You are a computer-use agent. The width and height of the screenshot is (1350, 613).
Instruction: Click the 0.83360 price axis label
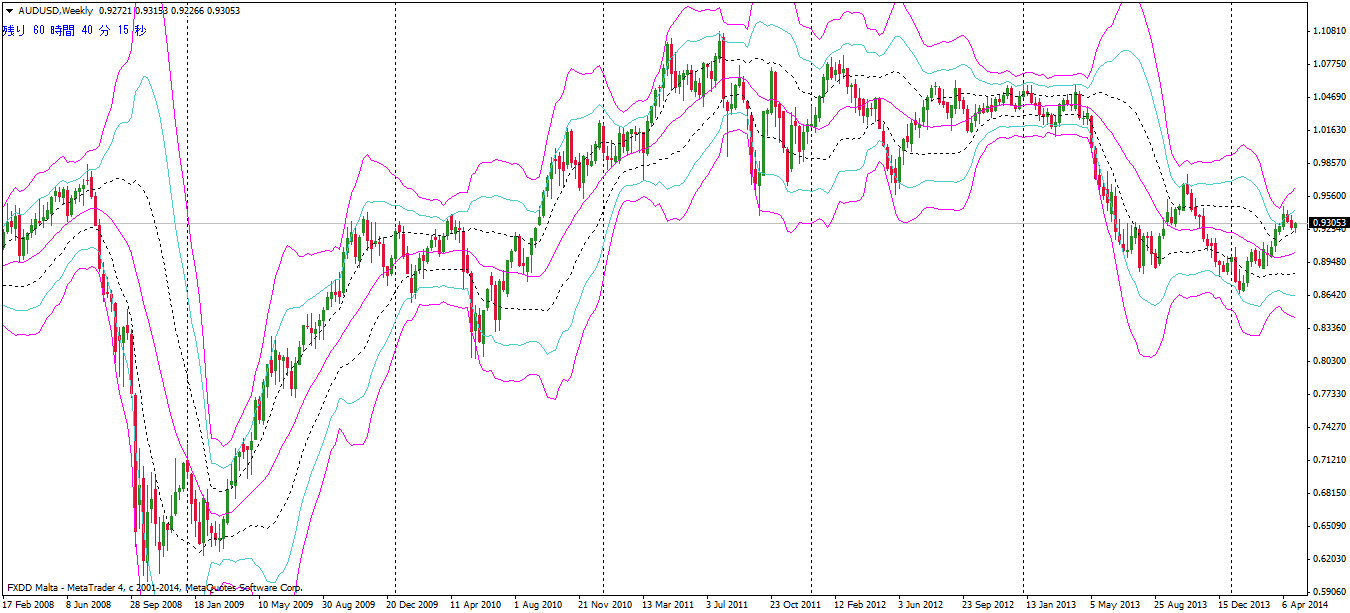[x=1328, y=328]
